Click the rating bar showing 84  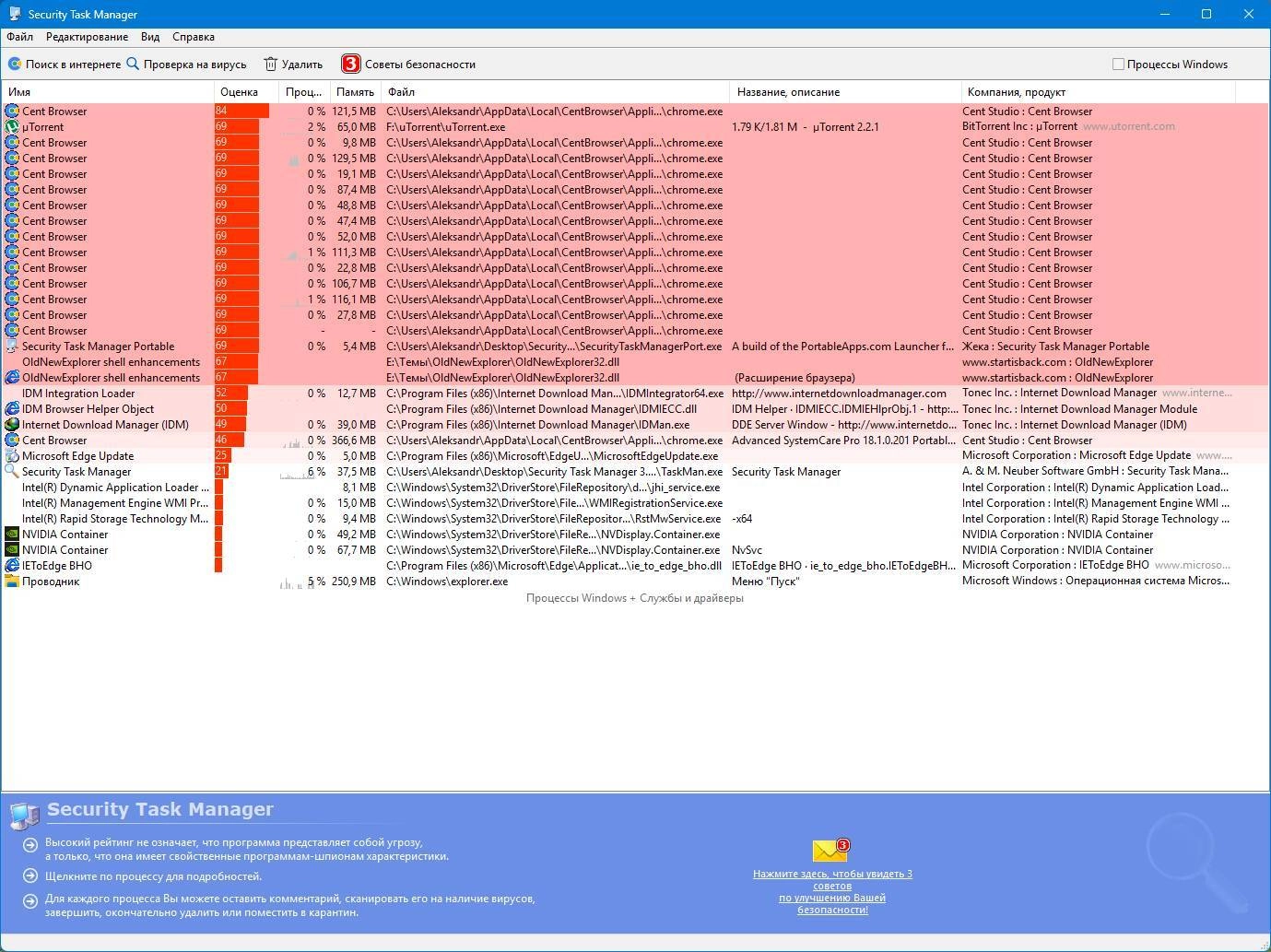(241, 112)
